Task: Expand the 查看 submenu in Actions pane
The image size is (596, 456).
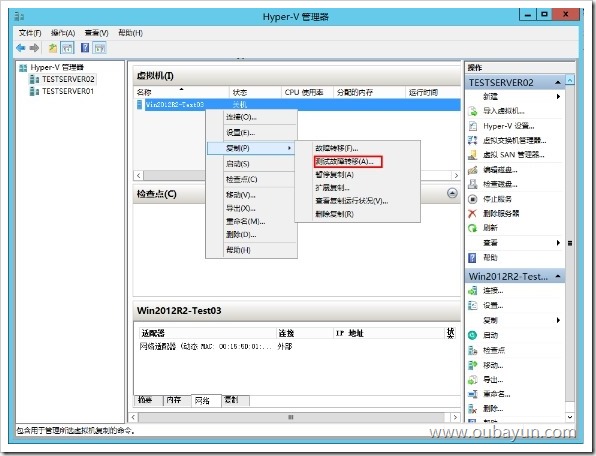Action: pos(558,243)
